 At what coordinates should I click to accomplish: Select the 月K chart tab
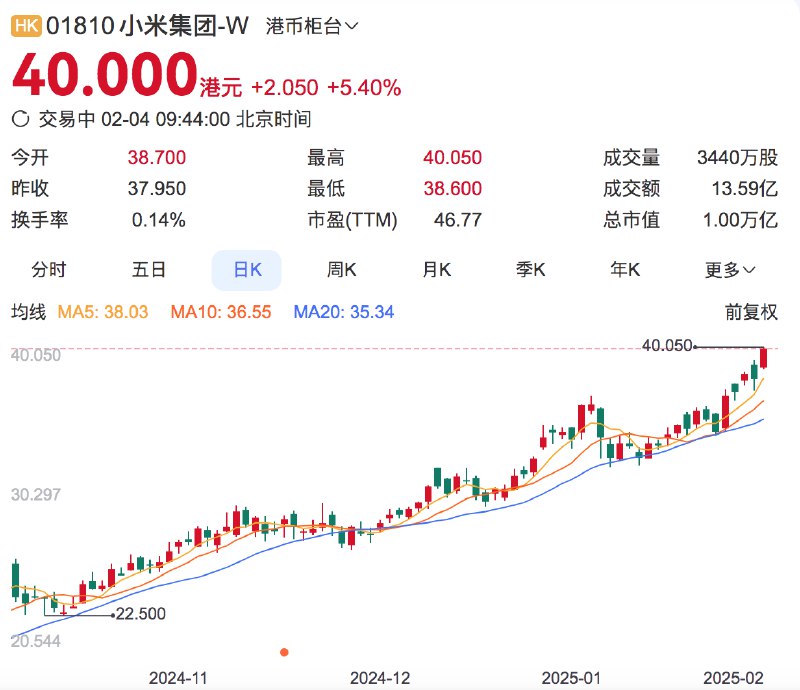coord(436,269)
